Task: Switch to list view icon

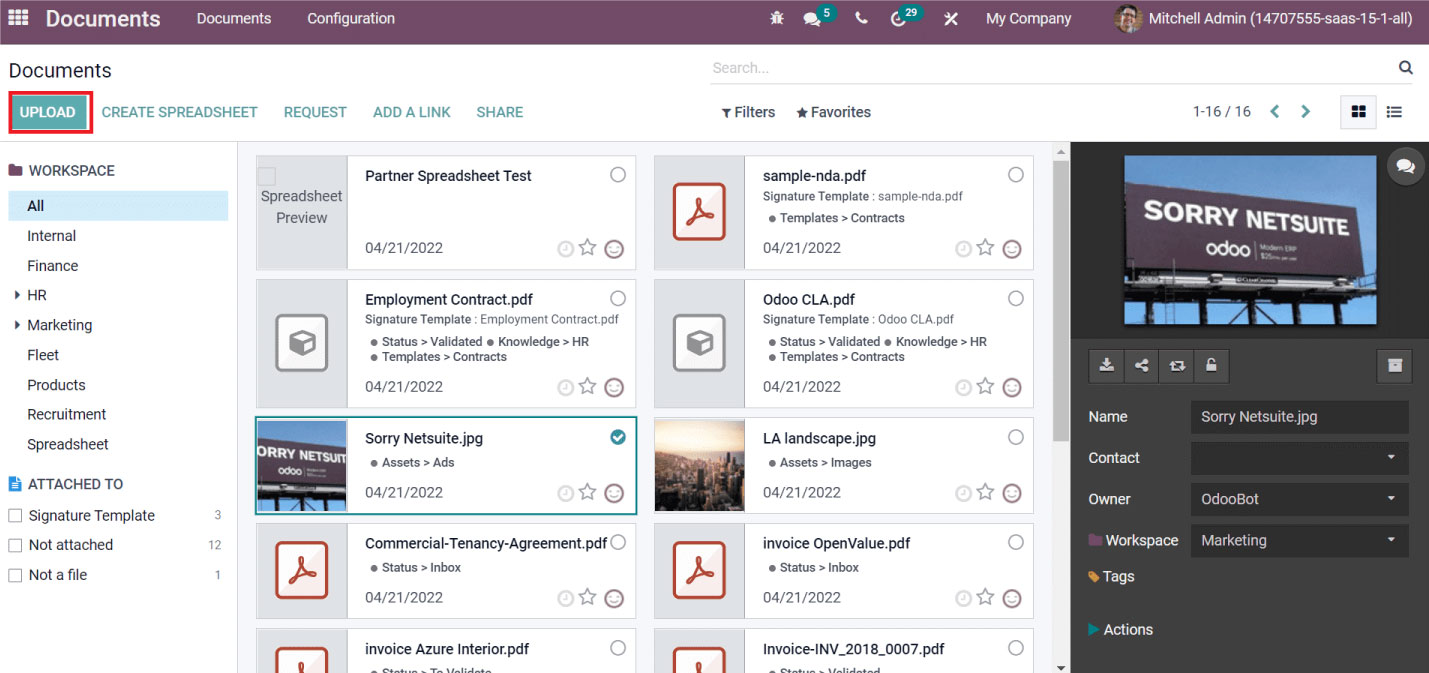Action: [x=1394, y=112]
